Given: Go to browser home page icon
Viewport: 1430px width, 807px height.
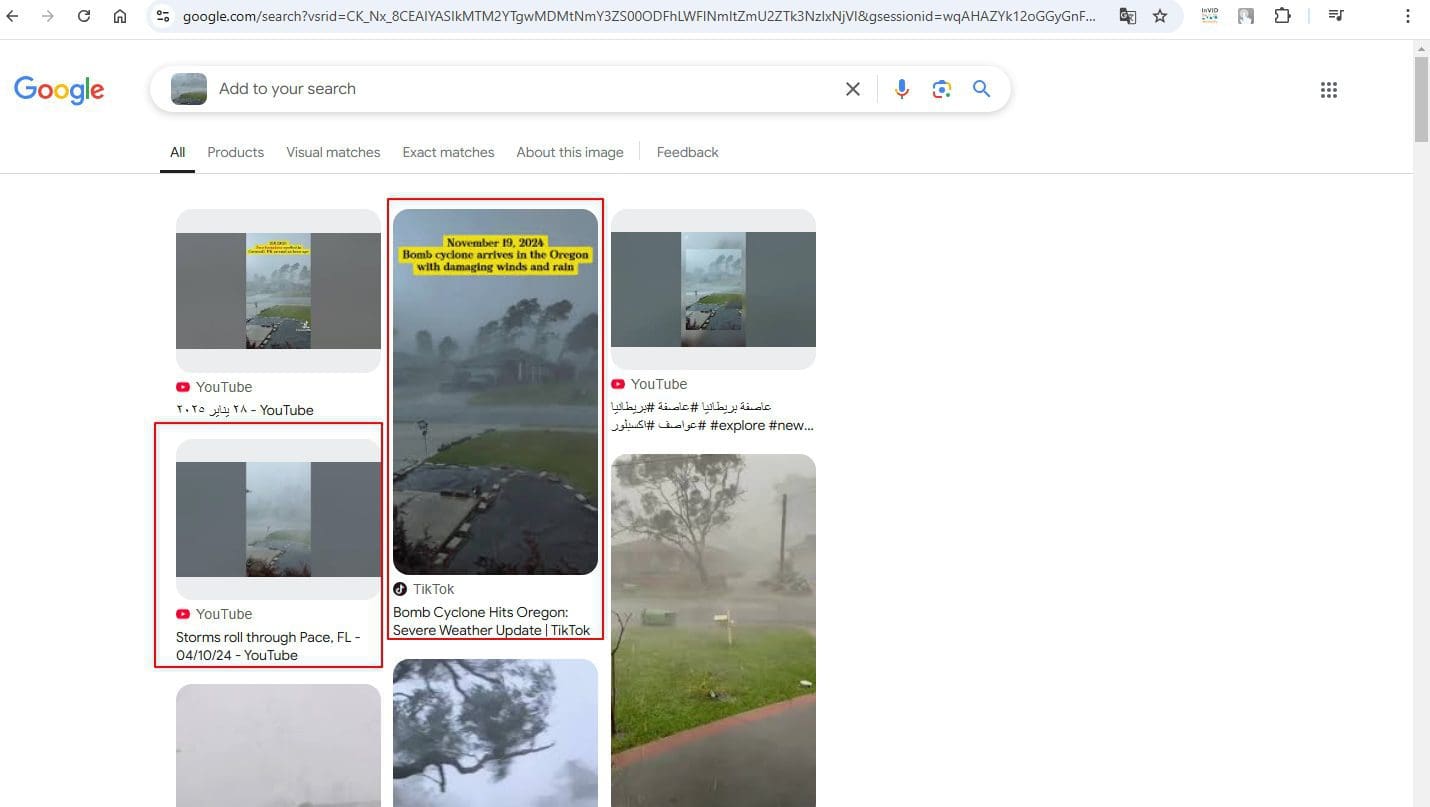Looking at the screenshot, I should 120,16.
